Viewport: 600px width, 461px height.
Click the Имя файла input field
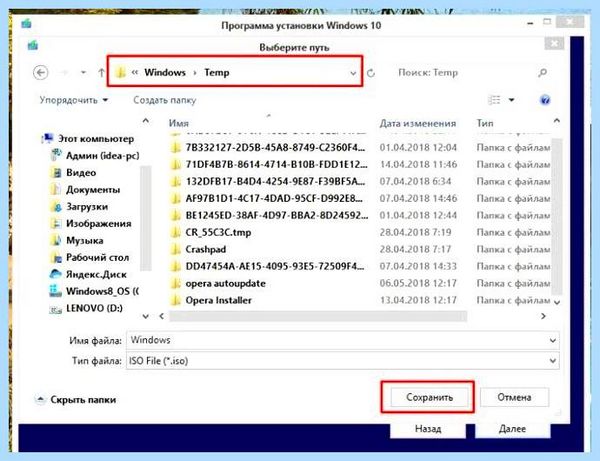pos(337,340)
